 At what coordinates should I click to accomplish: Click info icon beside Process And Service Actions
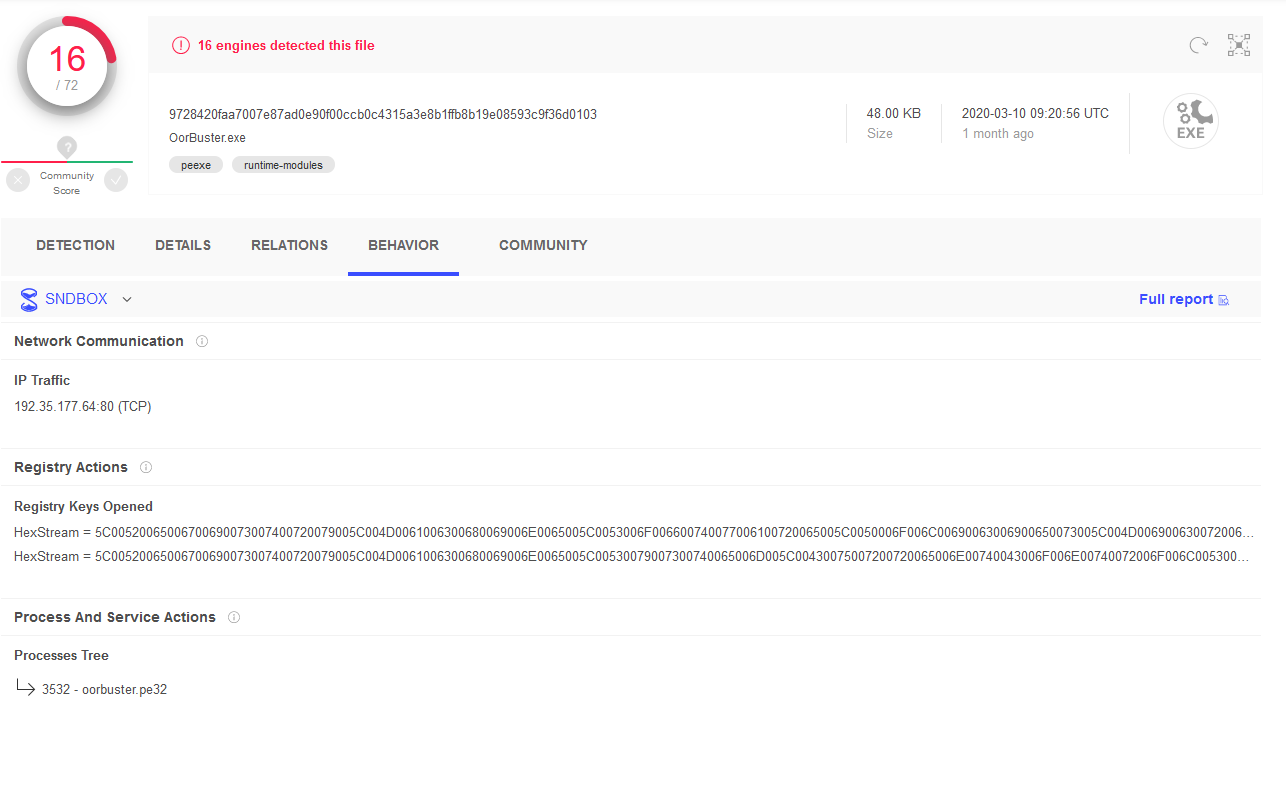point(234,618)
